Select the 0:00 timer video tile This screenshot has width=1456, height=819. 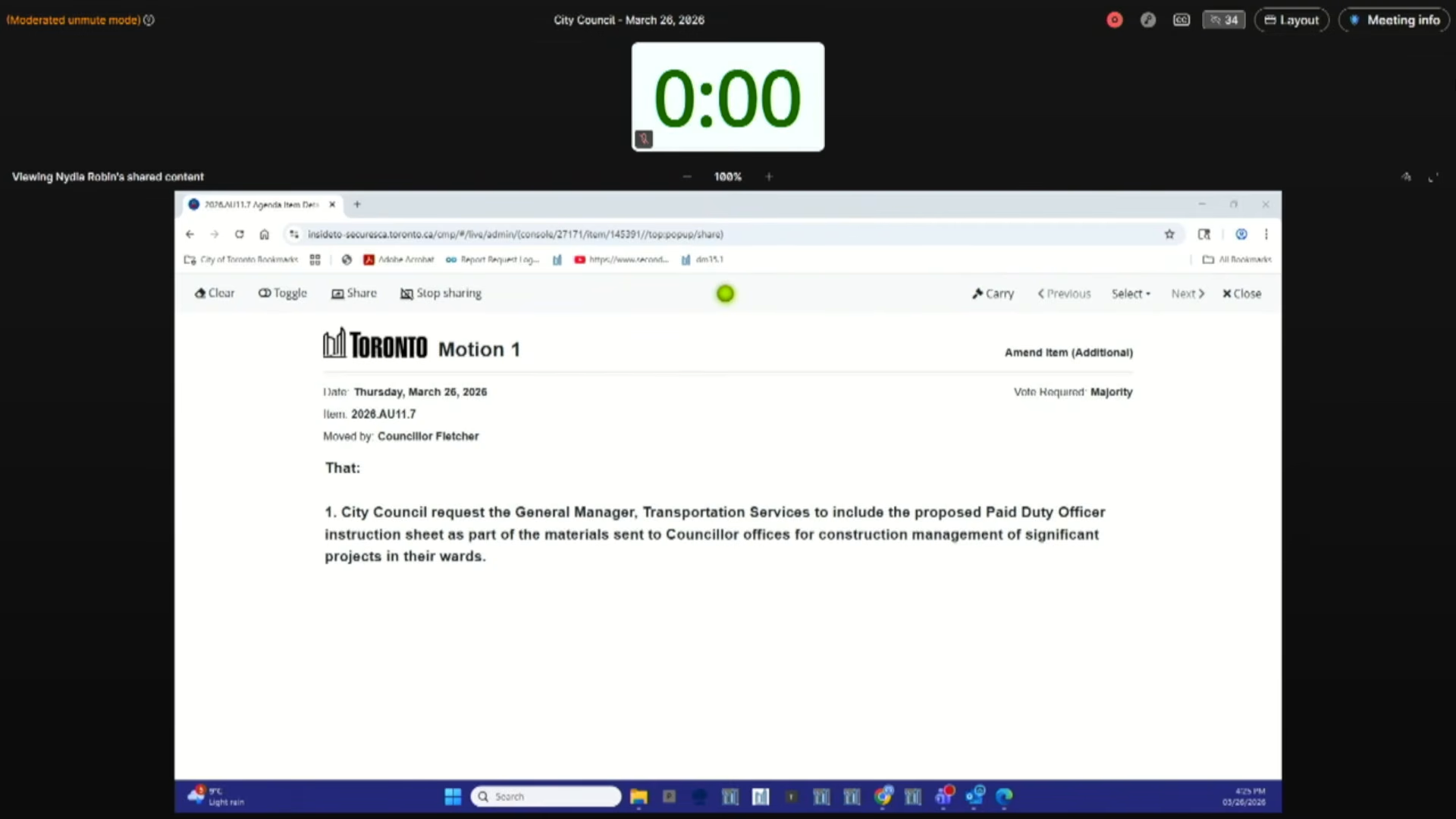point(728,97)
